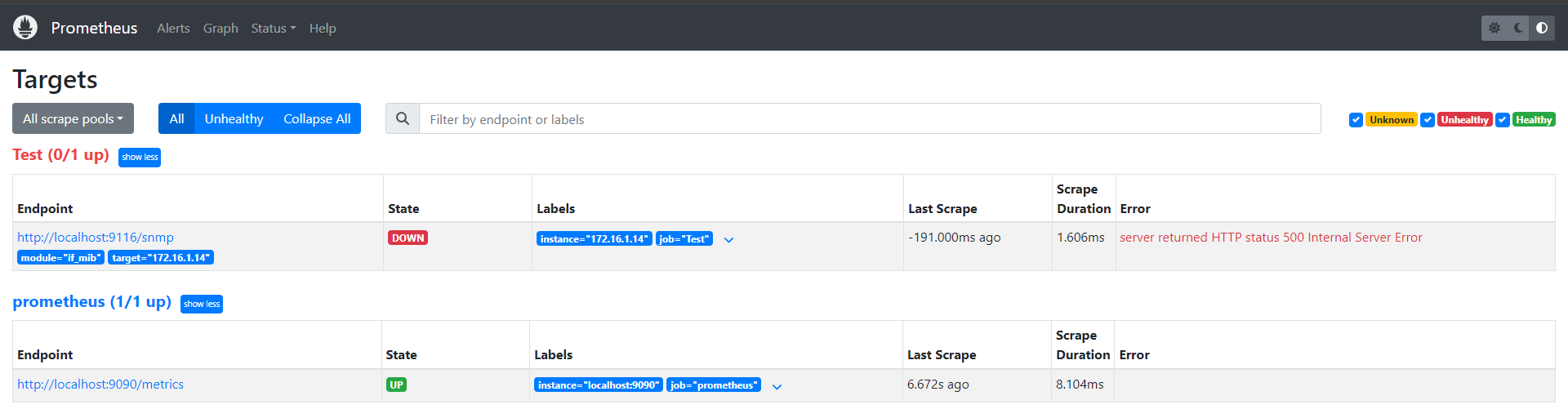Toggle the Healthy state checkbox
This screenshot has width=1568, height=418.
coord(1503,120)
